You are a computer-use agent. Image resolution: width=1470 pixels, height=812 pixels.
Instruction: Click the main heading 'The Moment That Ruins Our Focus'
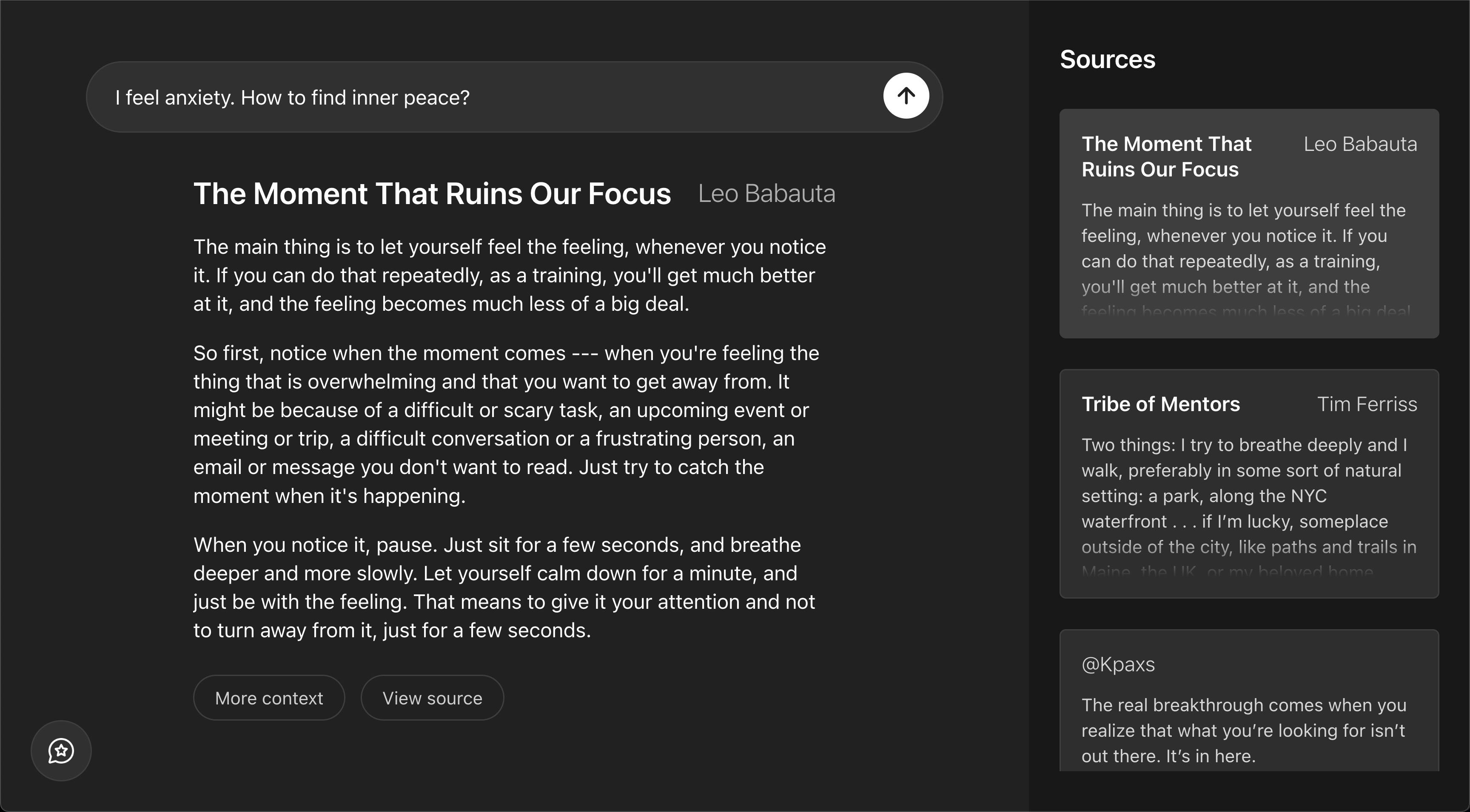[432, 194]
